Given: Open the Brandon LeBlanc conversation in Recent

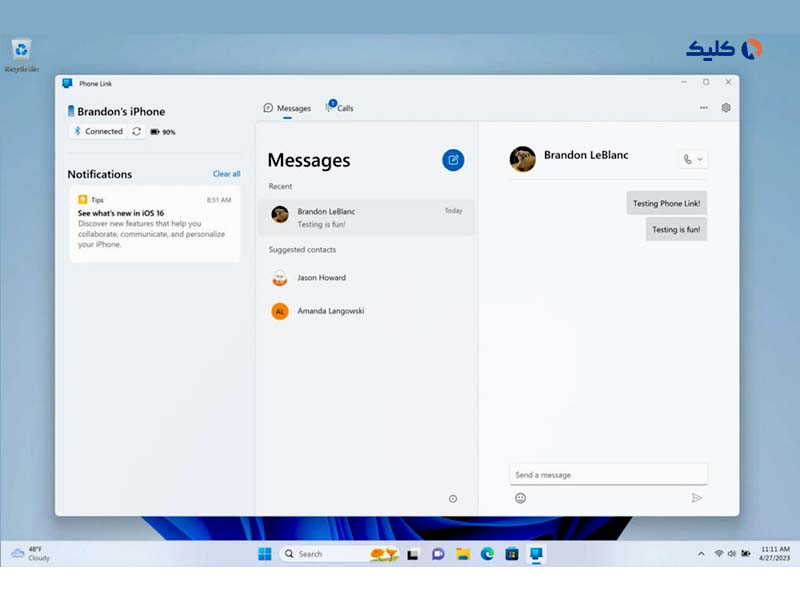Looking at the screenshot, I should click(366, 217).
